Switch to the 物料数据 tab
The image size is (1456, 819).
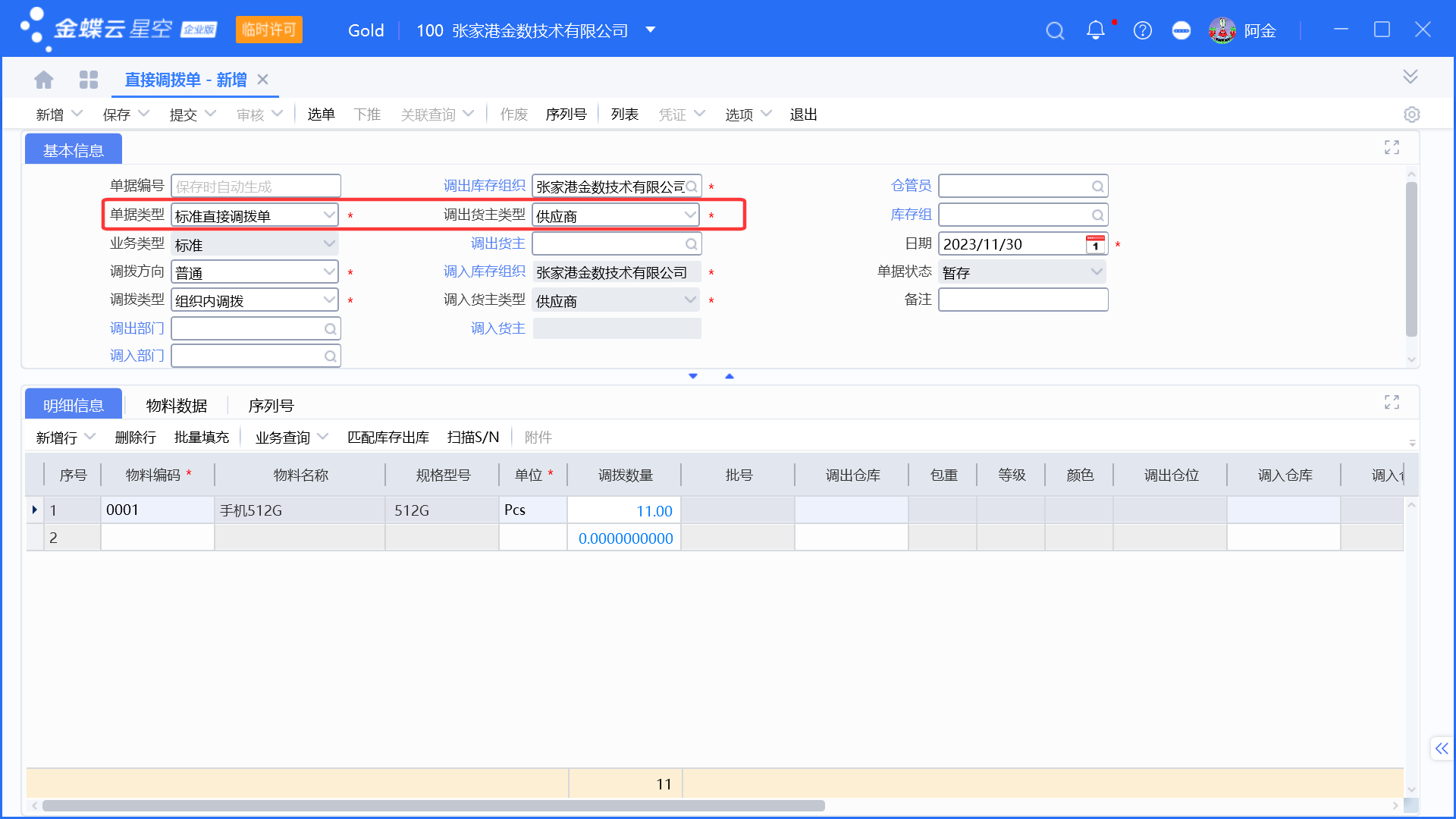(177, 406)
